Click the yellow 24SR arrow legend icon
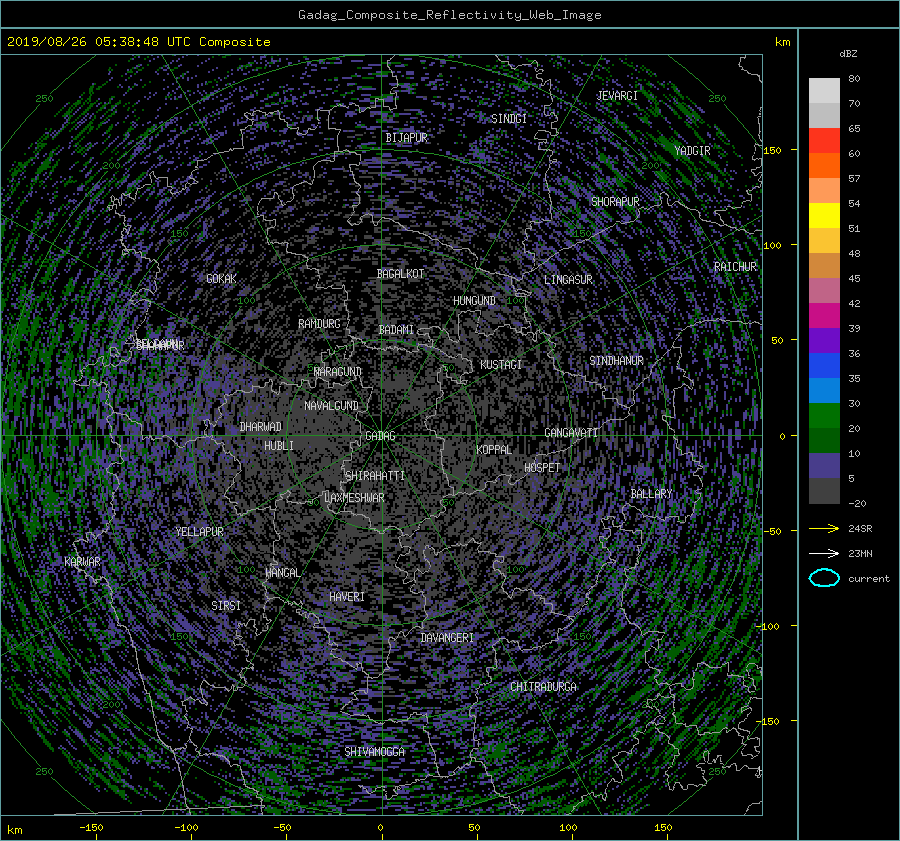The height and width of the screenshot is (841, 900). [x=824, y=528]
